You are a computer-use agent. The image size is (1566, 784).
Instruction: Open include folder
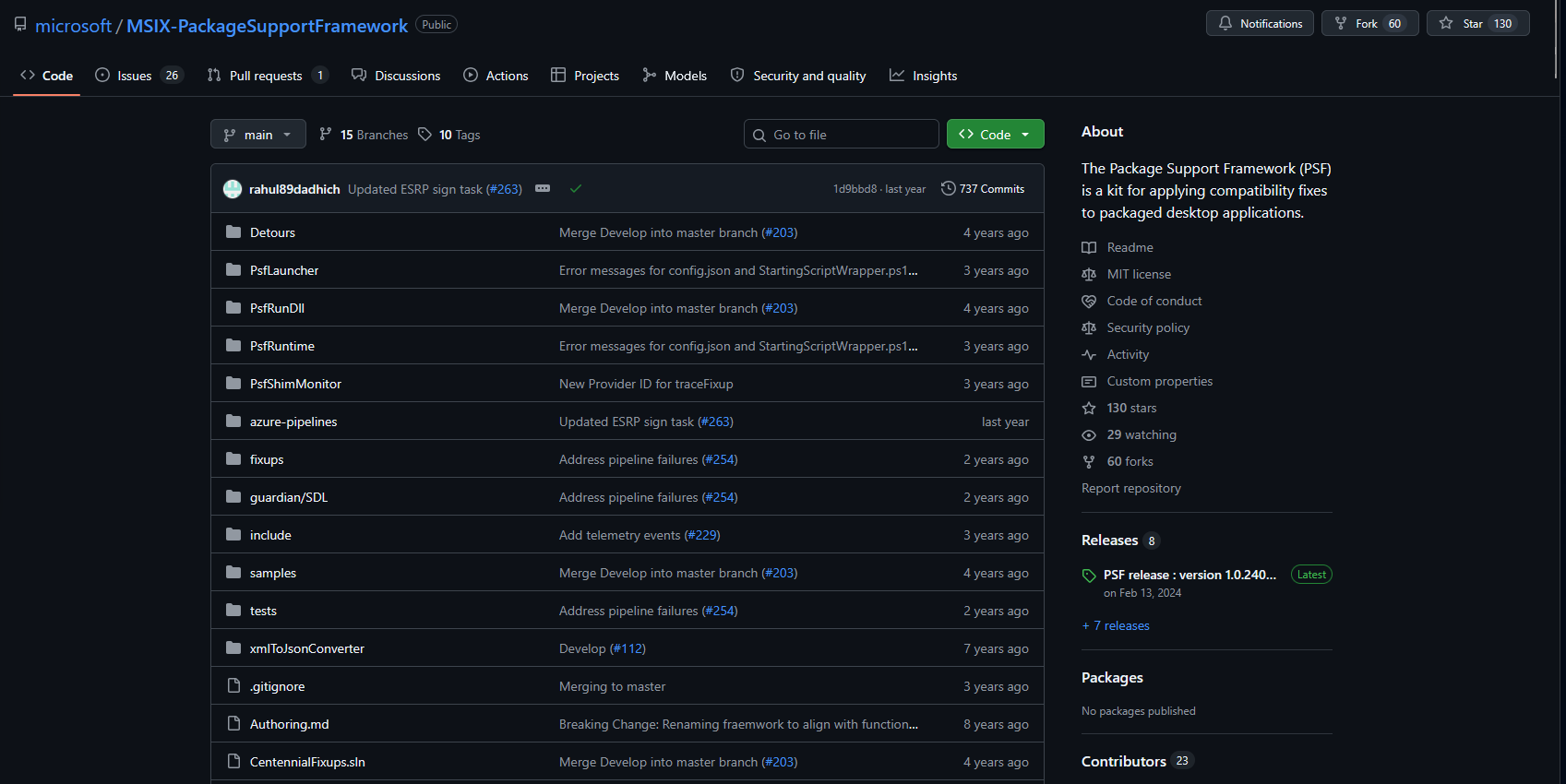(x=270, y=535)
